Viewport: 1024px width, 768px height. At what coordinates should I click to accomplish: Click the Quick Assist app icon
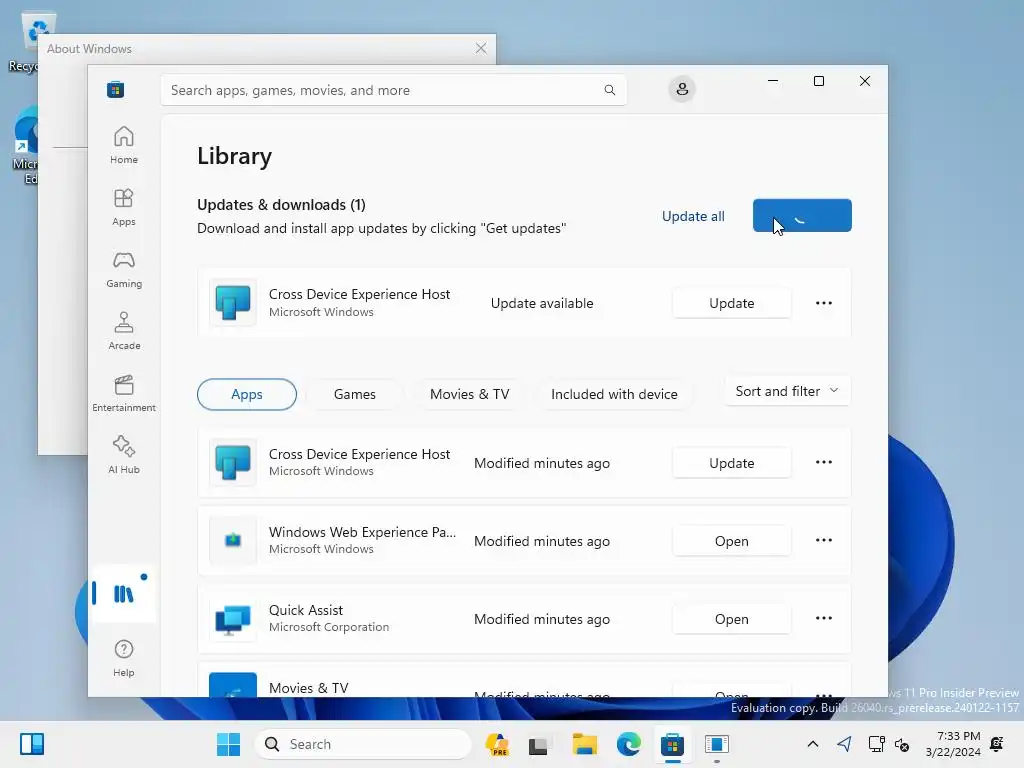(232, 618)
